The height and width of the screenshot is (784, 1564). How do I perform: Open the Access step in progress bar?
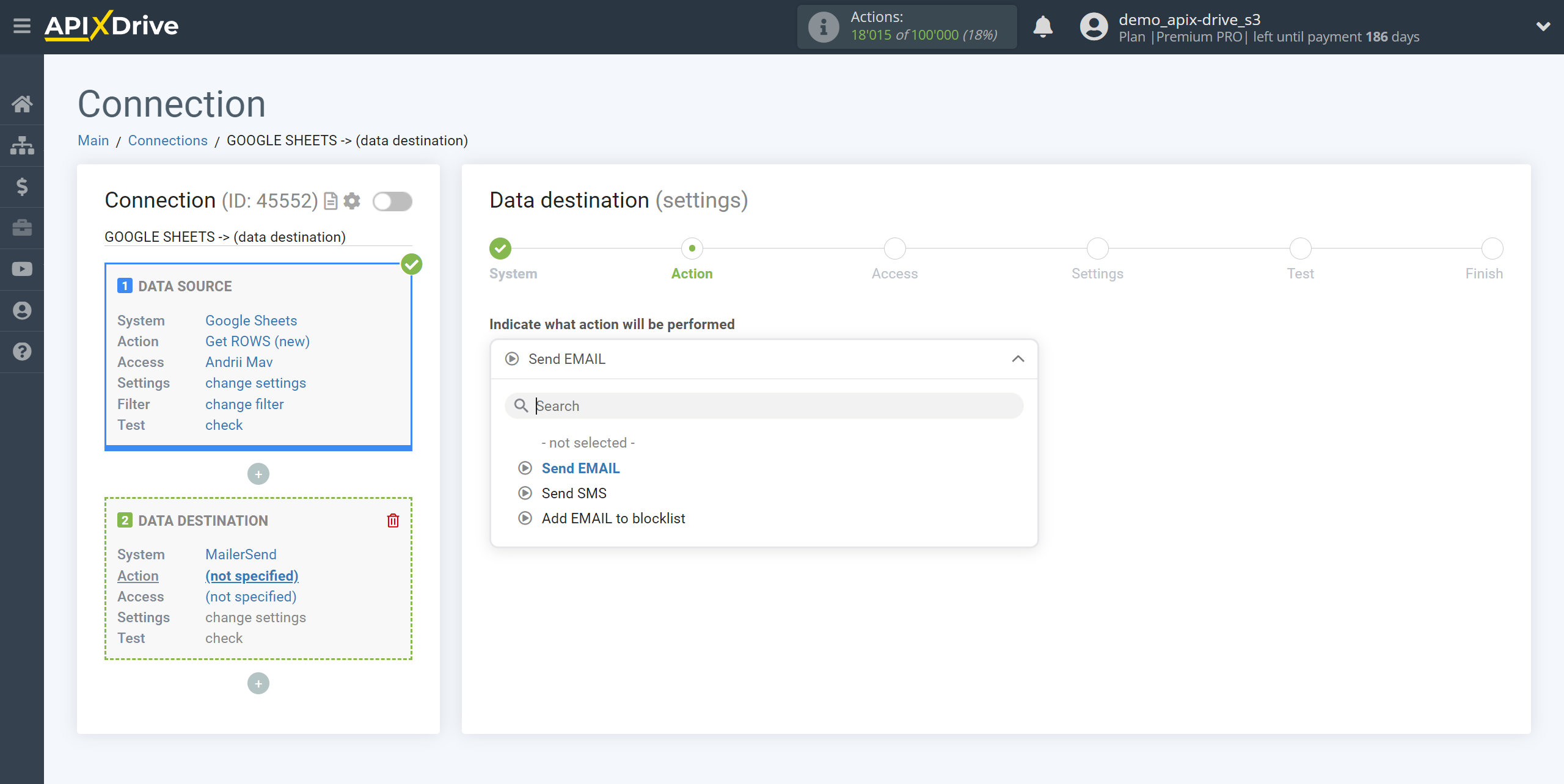[x=893, y=249]
